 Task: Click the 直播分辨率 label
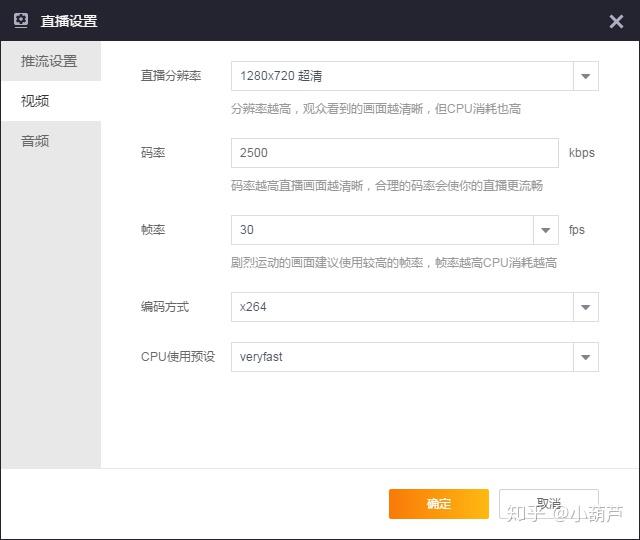coord(171,76)
